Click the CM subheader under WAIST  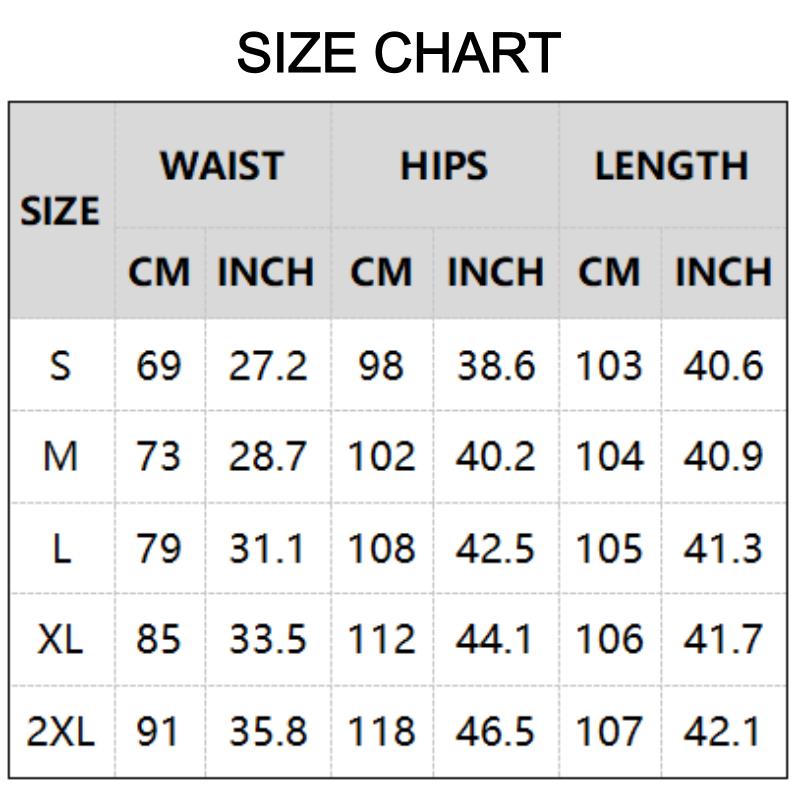[159, 272]
